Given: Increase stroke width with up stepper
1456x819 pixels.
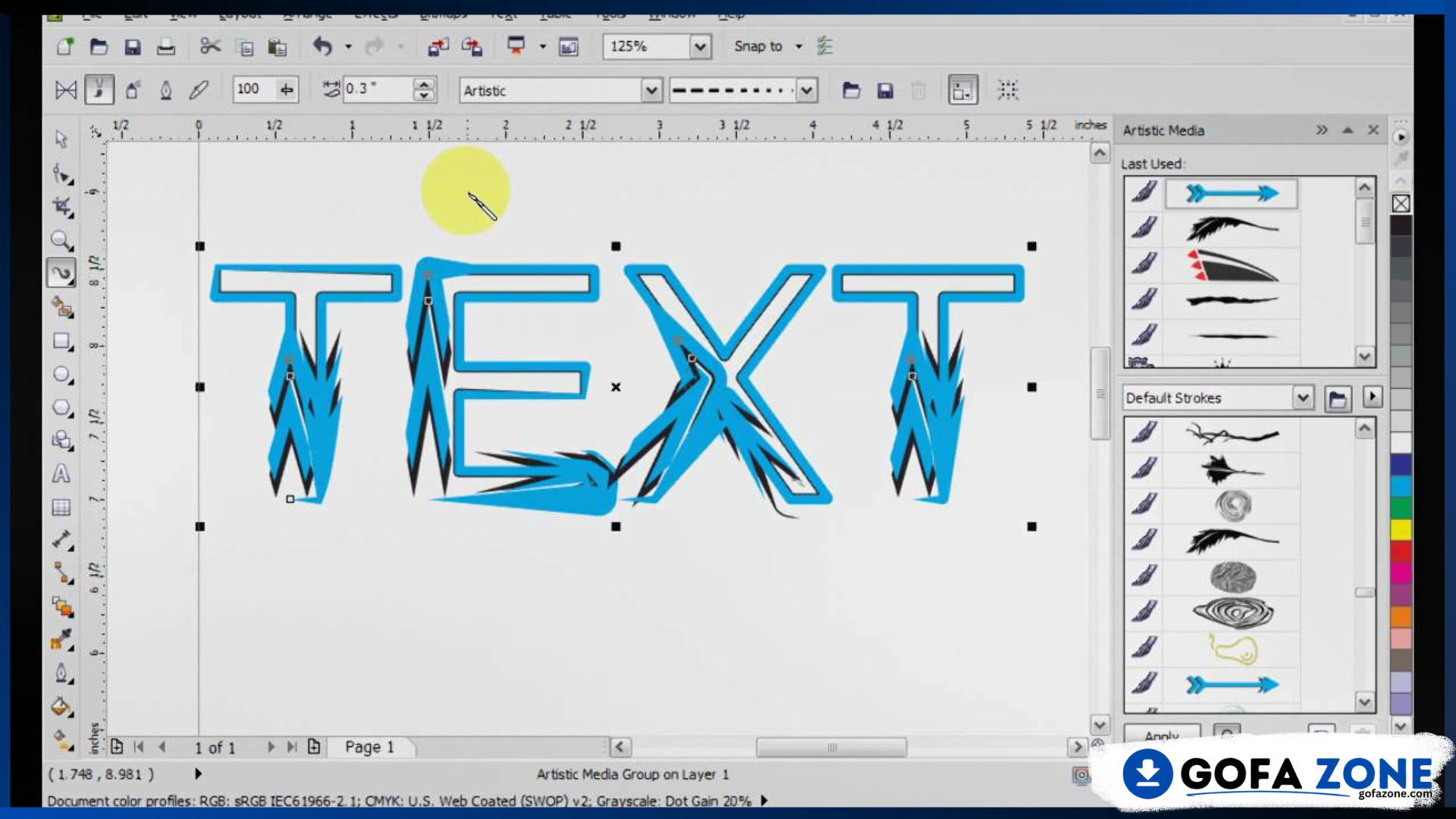Looking at the screenshot, I should [x=425, y=83].
